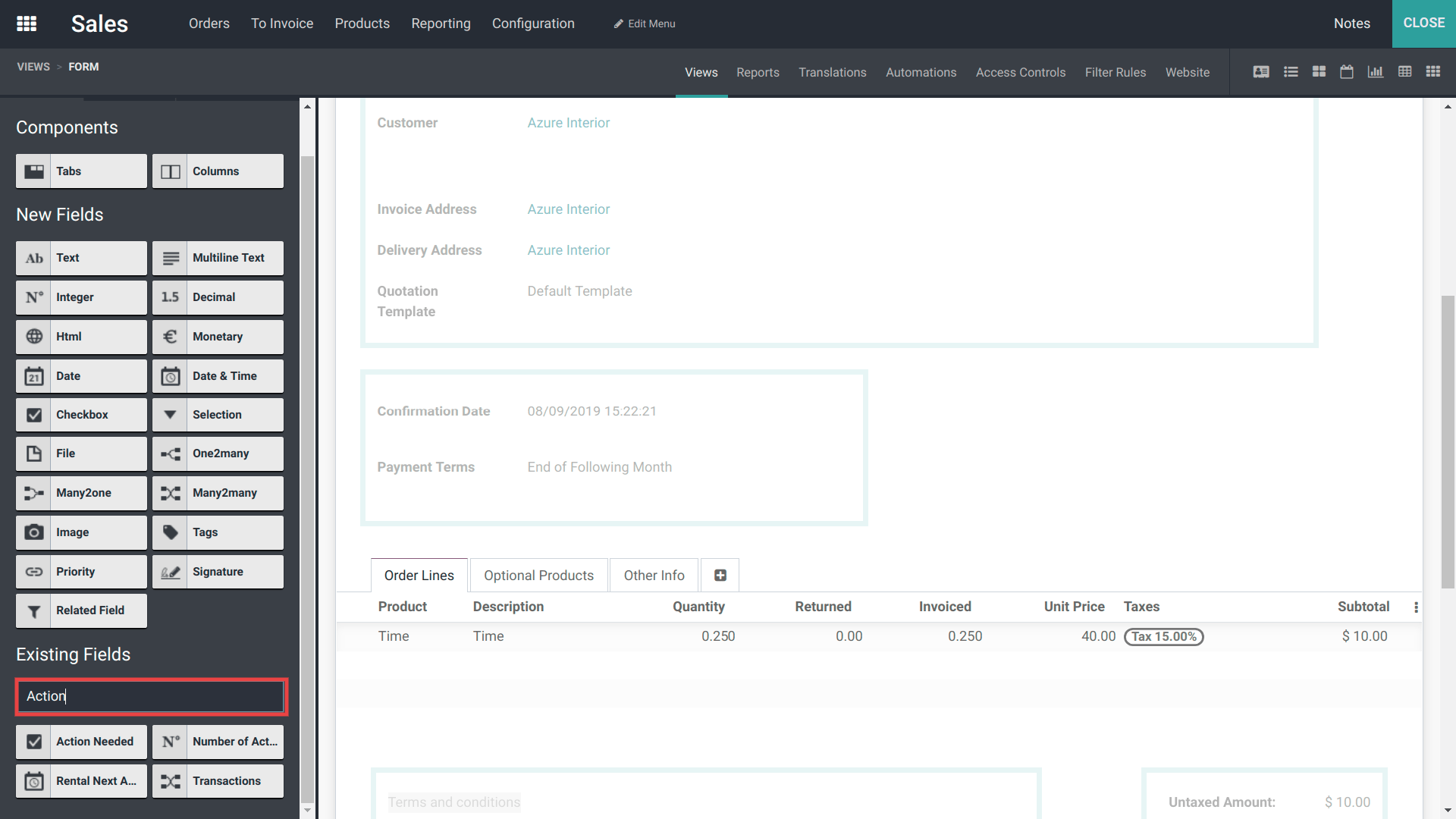
Task: Pick the Date & Time new field
Action: pyautogui.click(x=218, y=376)
